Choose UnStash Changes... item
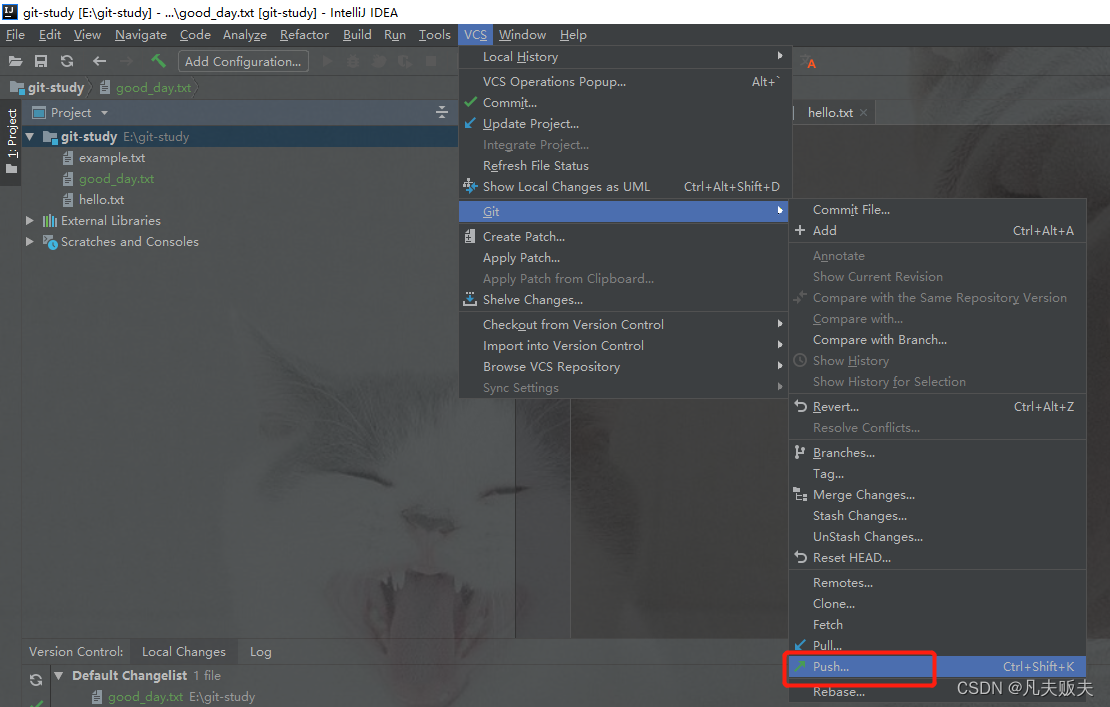 [x=938, y=537]
